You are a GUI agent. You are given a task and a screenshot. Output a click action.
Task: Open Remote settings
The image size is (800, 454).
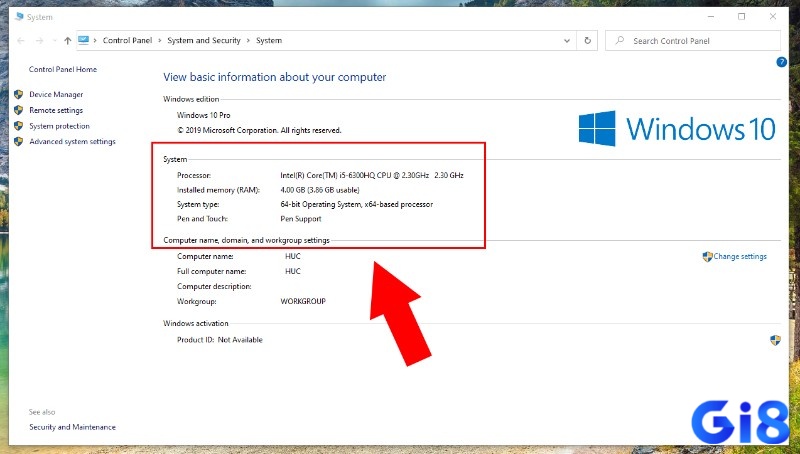[56, 110]
